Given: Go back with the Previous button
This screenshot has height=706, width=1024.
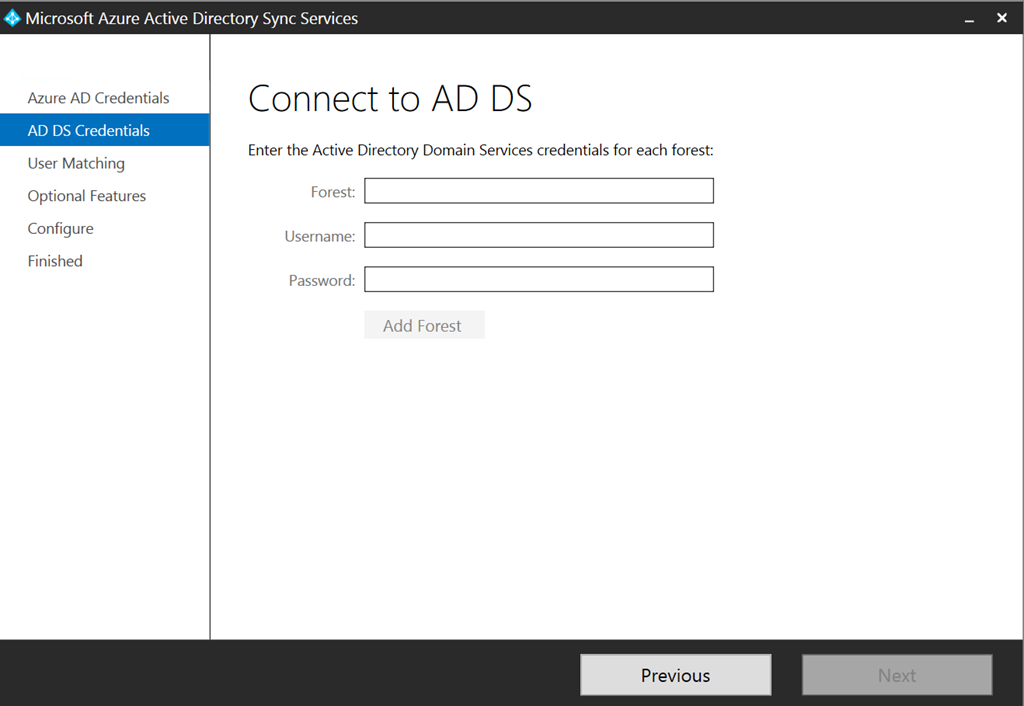Looking at the screenshot, I should tap(675, 675).
